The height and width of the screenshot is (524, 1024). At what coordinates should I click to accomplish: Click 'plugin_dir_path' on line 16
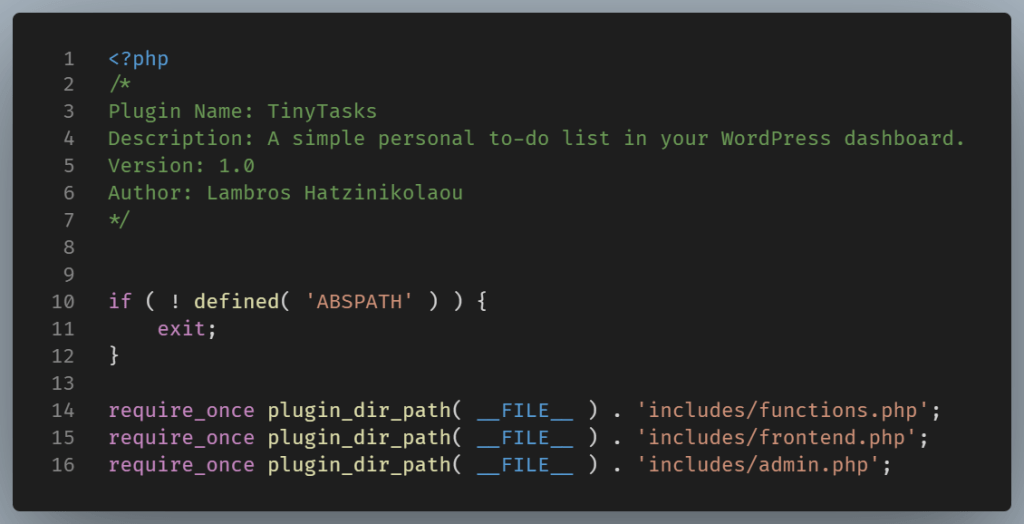click(359, 465)
